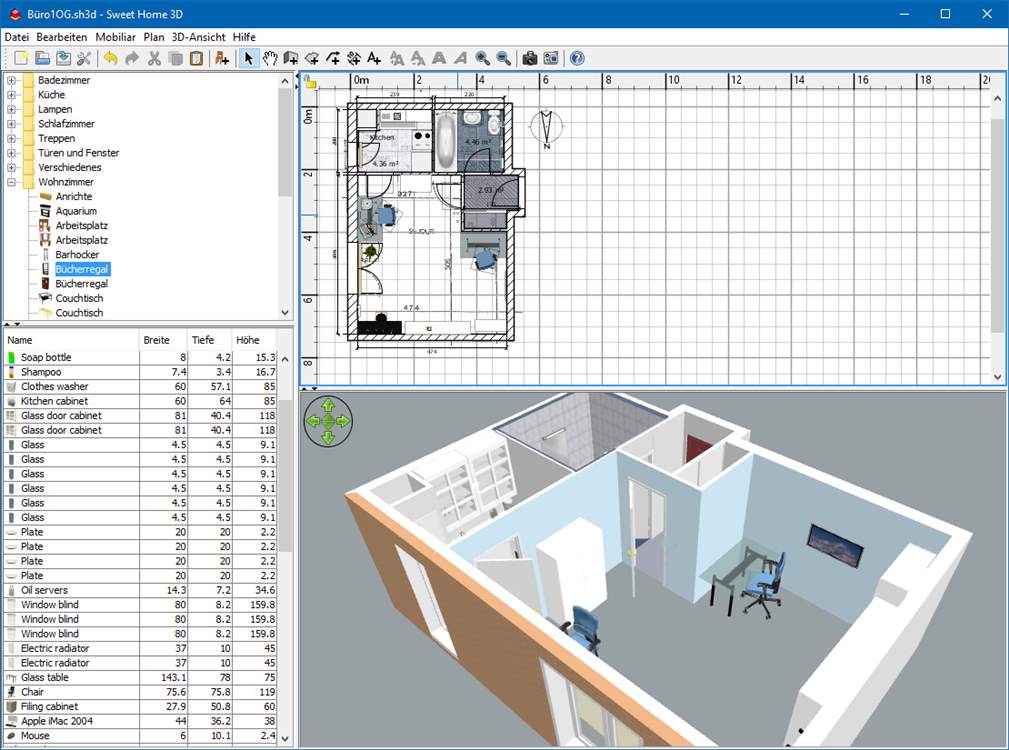This screenshot has width=1009, height=750.
Task: Sort furniture list by Name column
Action: pos(71,340)
